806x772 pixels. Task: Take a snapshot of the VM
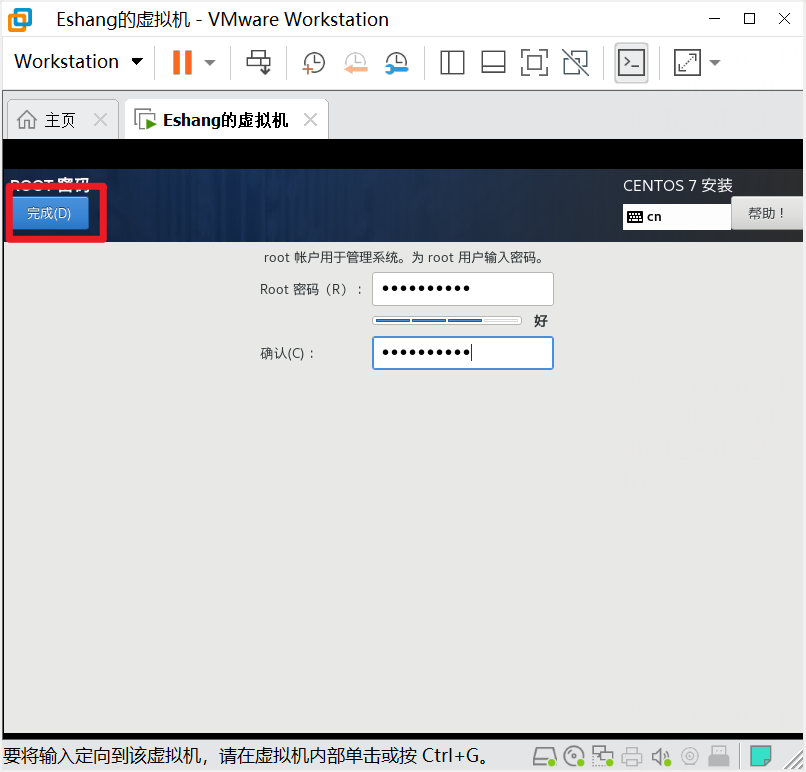tap(314, 63)
